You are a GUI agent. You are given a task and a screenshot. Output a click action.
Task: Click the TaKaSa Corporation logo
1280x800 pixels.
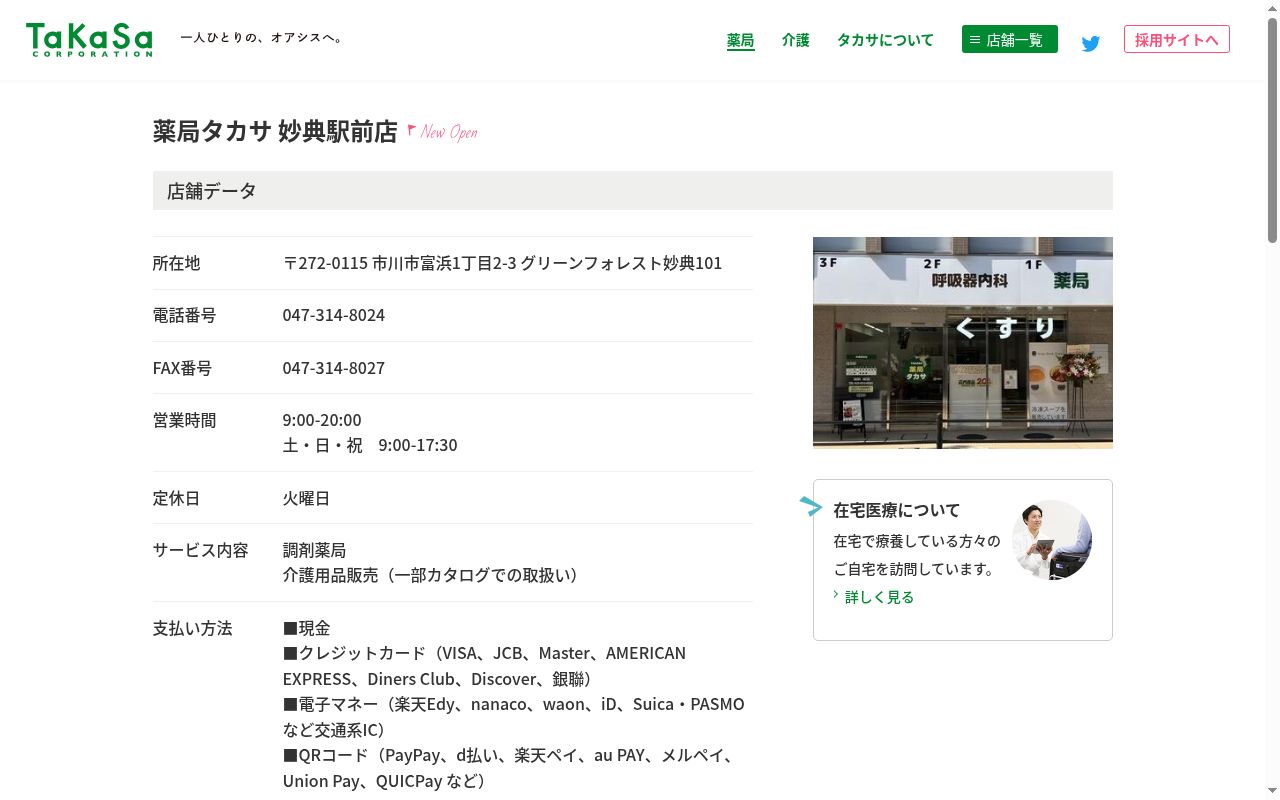(89, 40)
